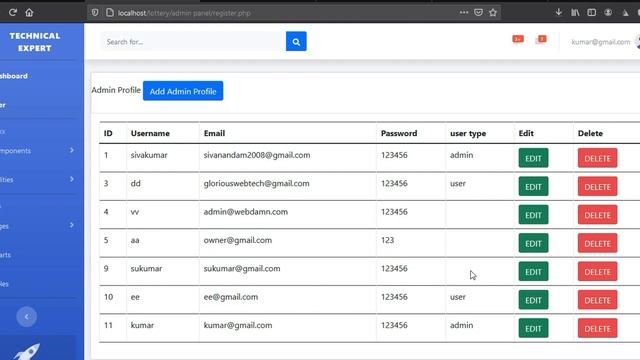
Task: Edit the sivakumar row
Action: click(x=533, y=158)
